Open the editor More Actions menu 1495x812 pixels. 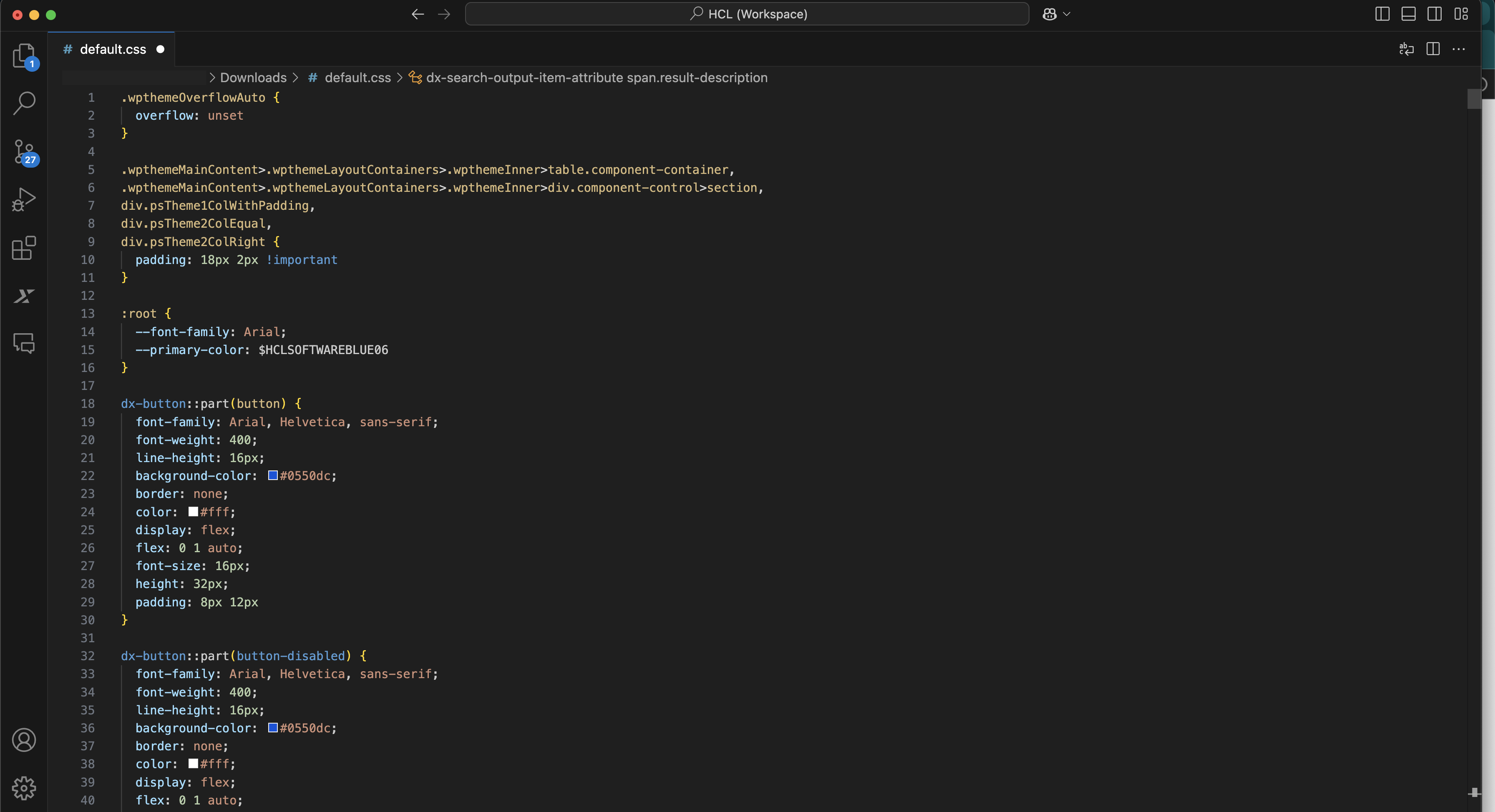[x=1458, y=49]
